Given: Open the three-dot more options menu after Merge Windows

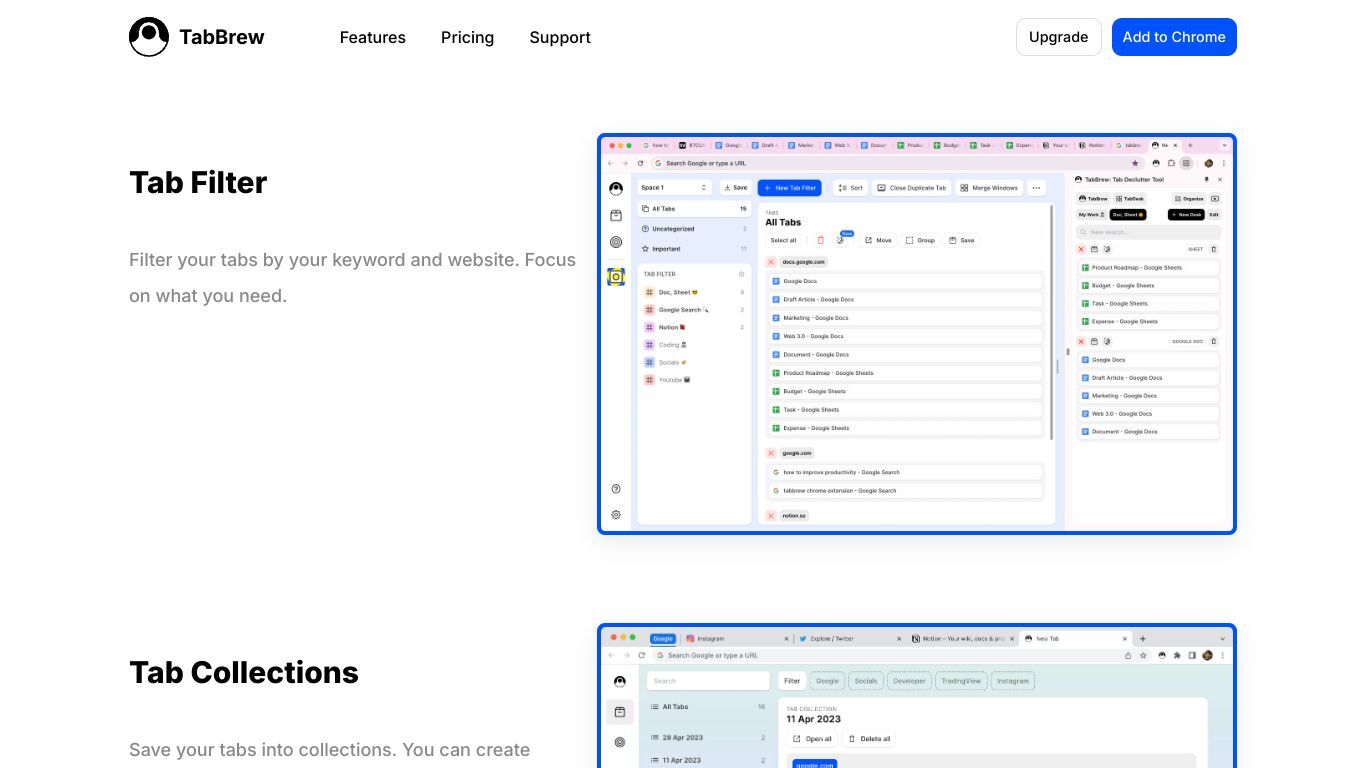Looking at the screenshot, I should click(x=1036, y=187).
